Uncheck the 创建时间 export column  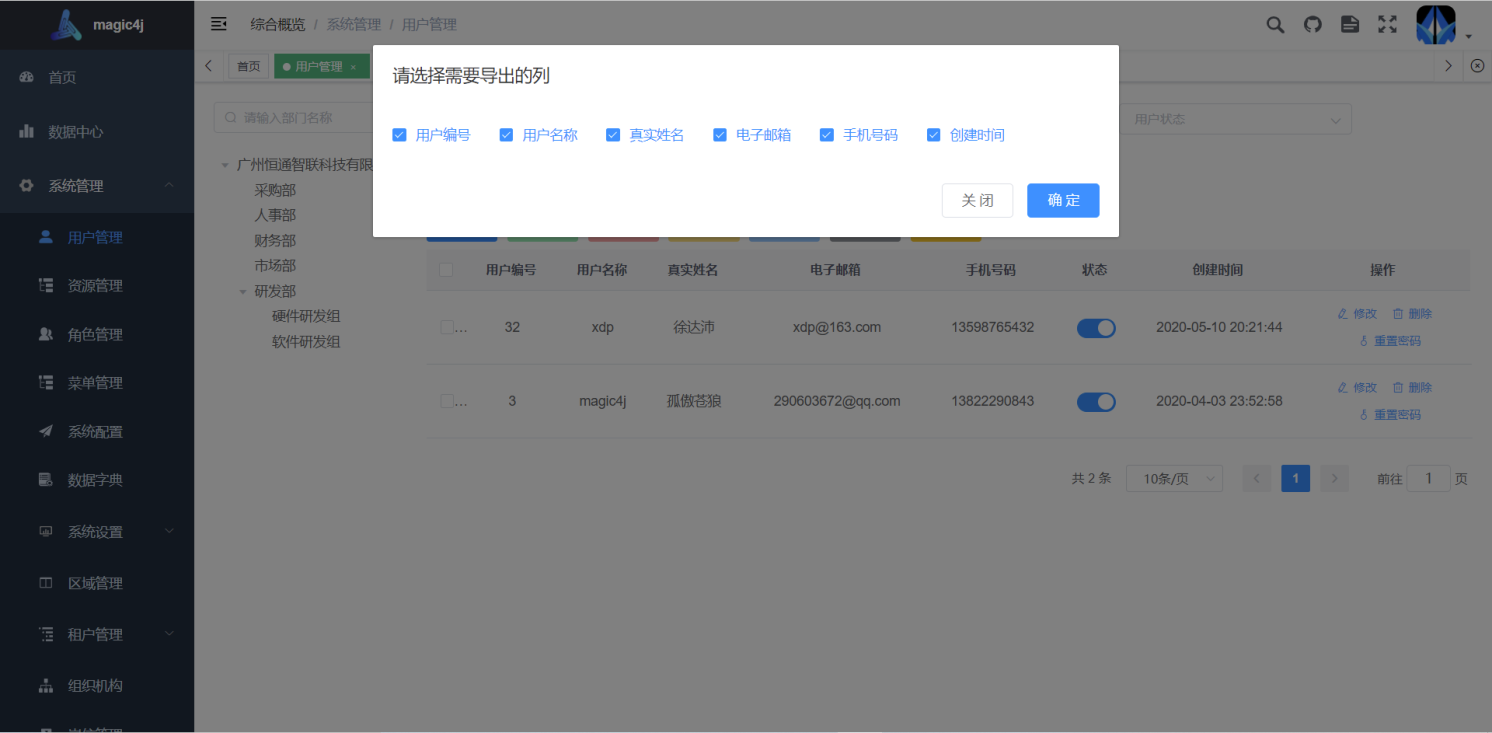click(x=933, y=134)
